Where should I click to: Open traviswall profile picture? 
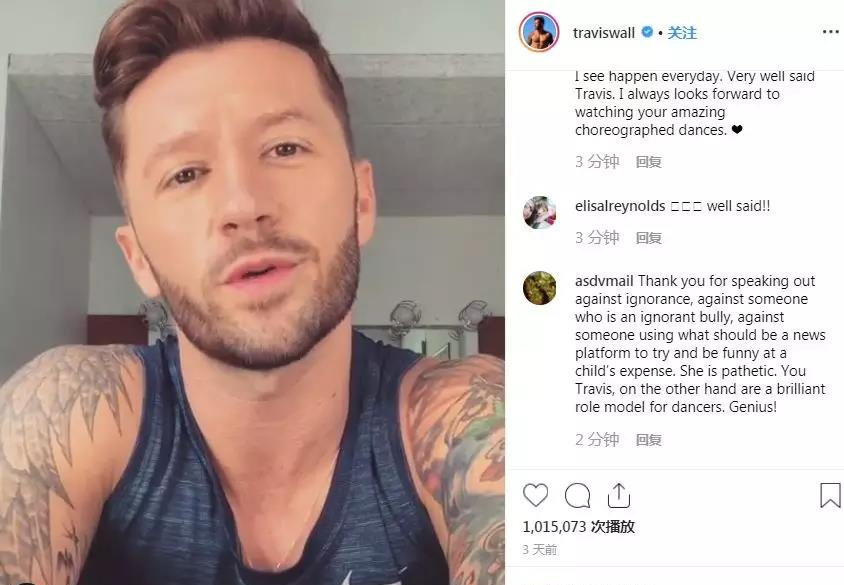click(x=539, y=32)
